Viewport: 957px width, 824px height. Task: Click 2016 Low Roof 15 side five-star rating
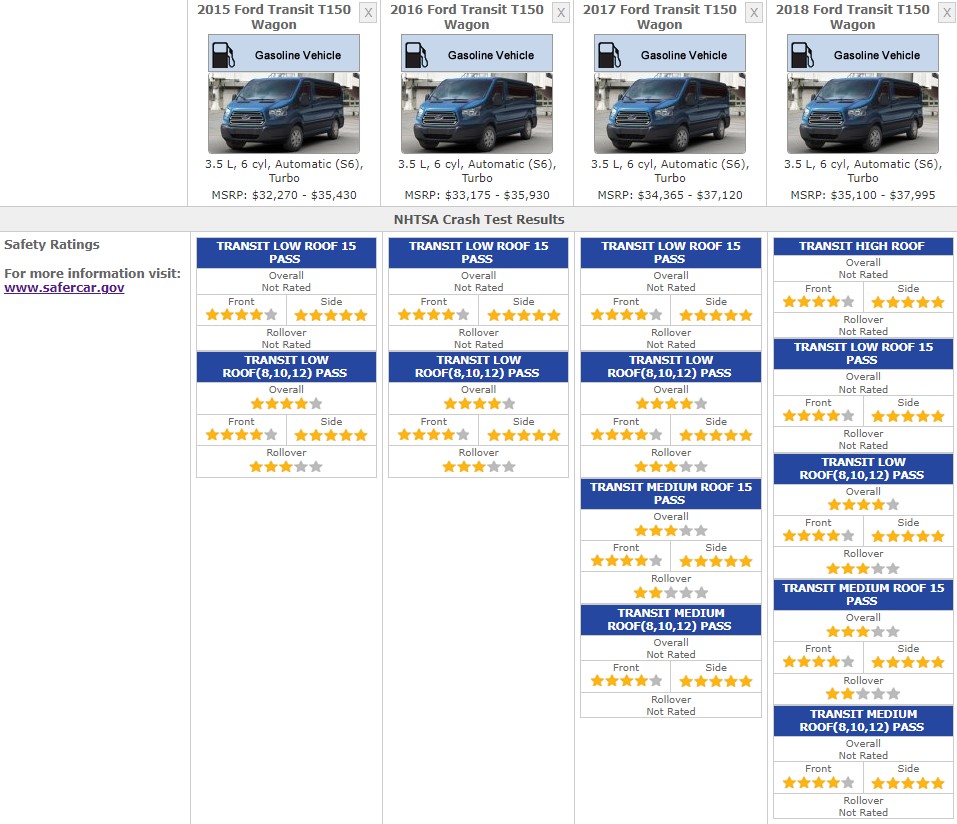pyautogui.click(x=524, y=316)
